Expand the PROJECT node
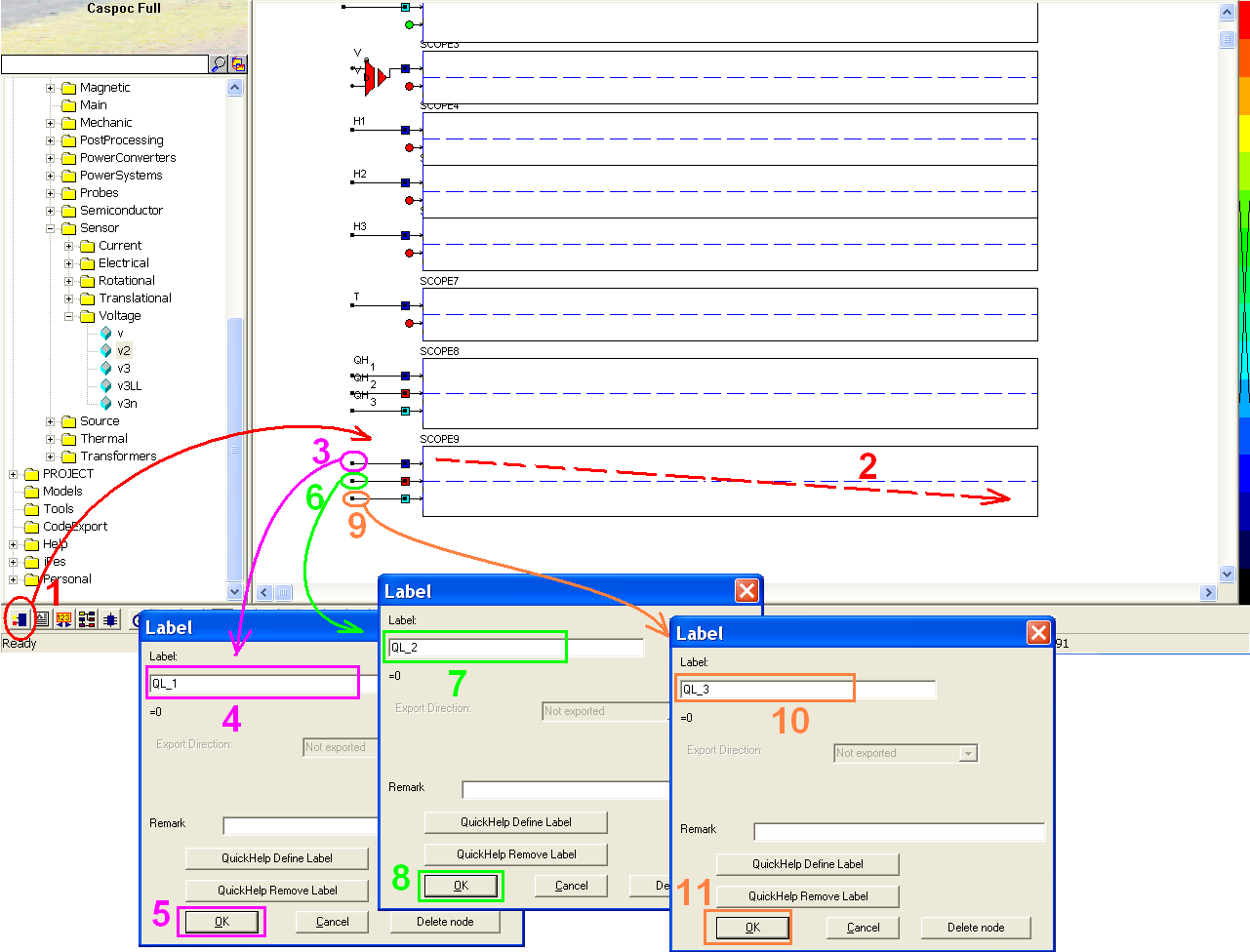This screenshot has width=1250, height=952. (14, 474)
